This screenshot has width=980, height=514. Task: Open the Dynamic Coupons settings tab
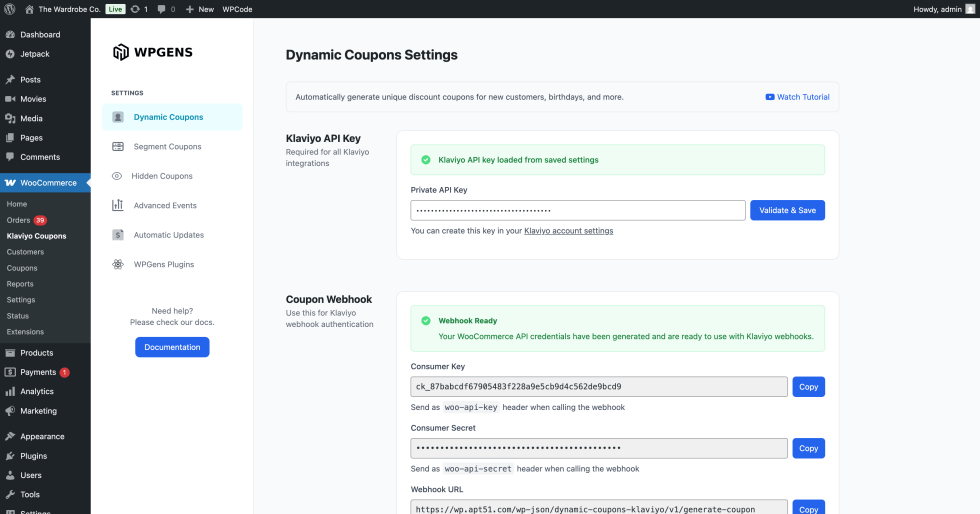click(172, 117)
